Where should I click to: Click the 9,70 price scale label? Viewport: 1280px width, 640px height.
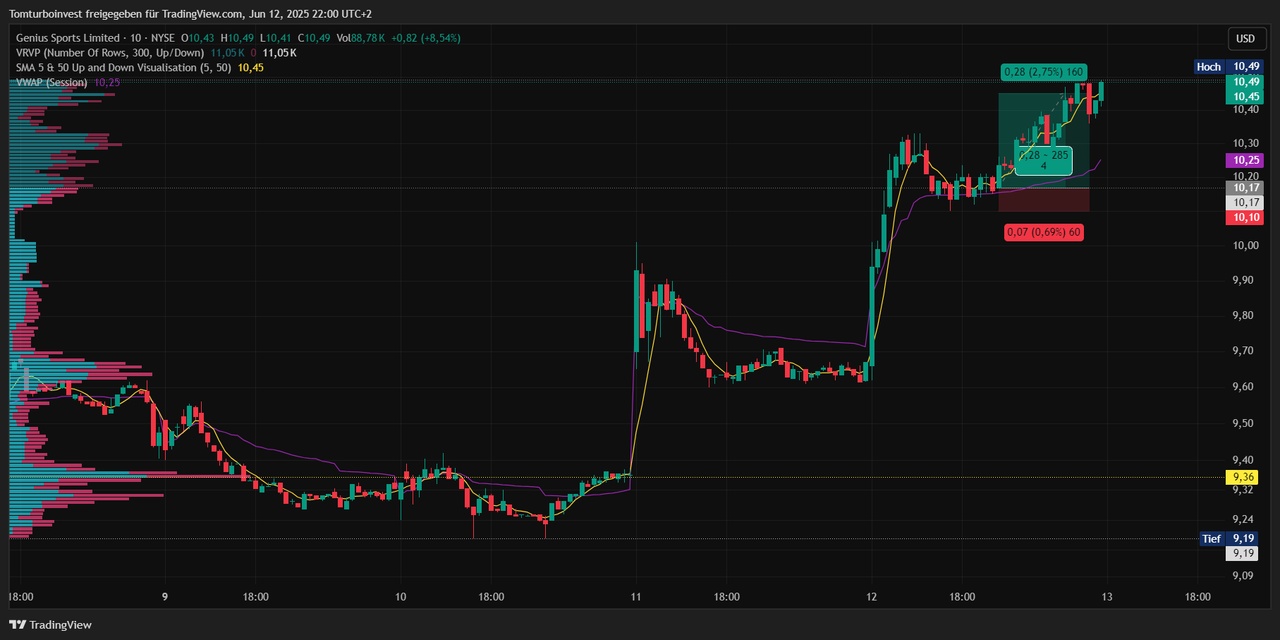(x=1244, y=351)
